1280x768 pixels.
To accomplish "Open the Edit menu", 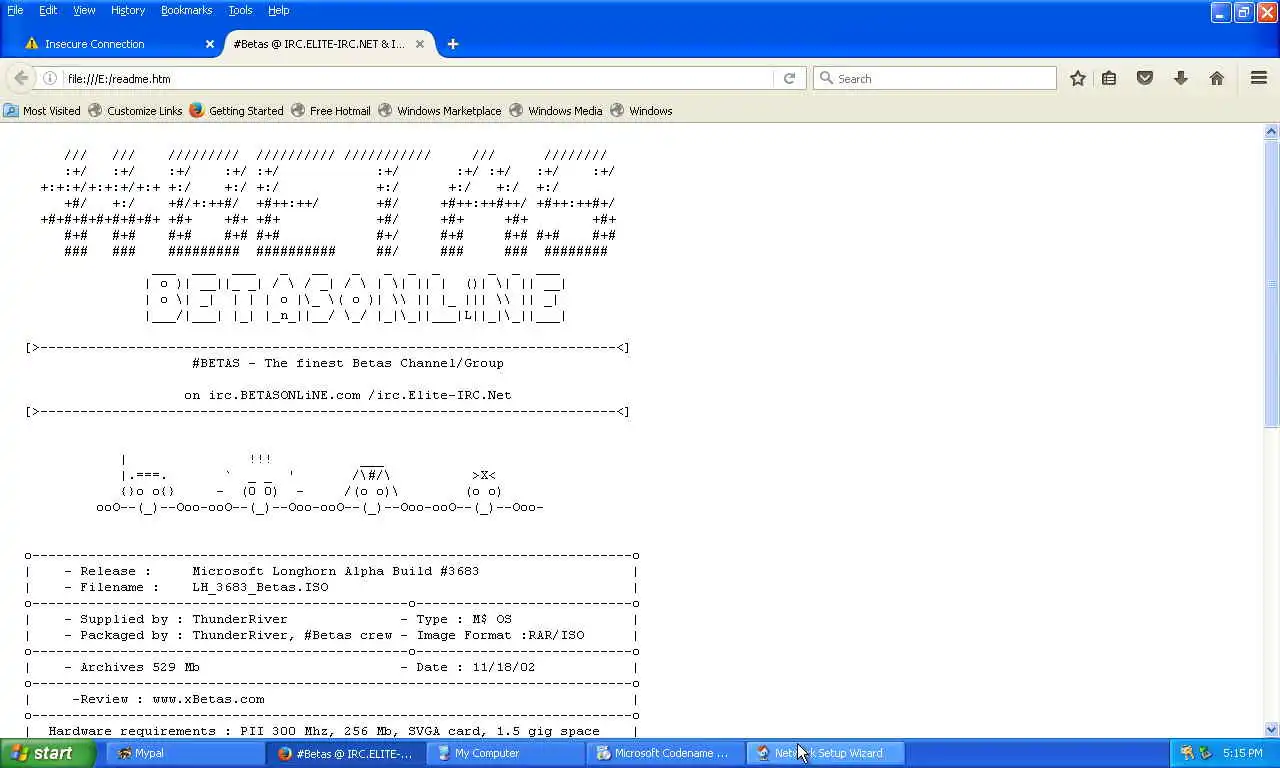I will click(x=48, y=10).
